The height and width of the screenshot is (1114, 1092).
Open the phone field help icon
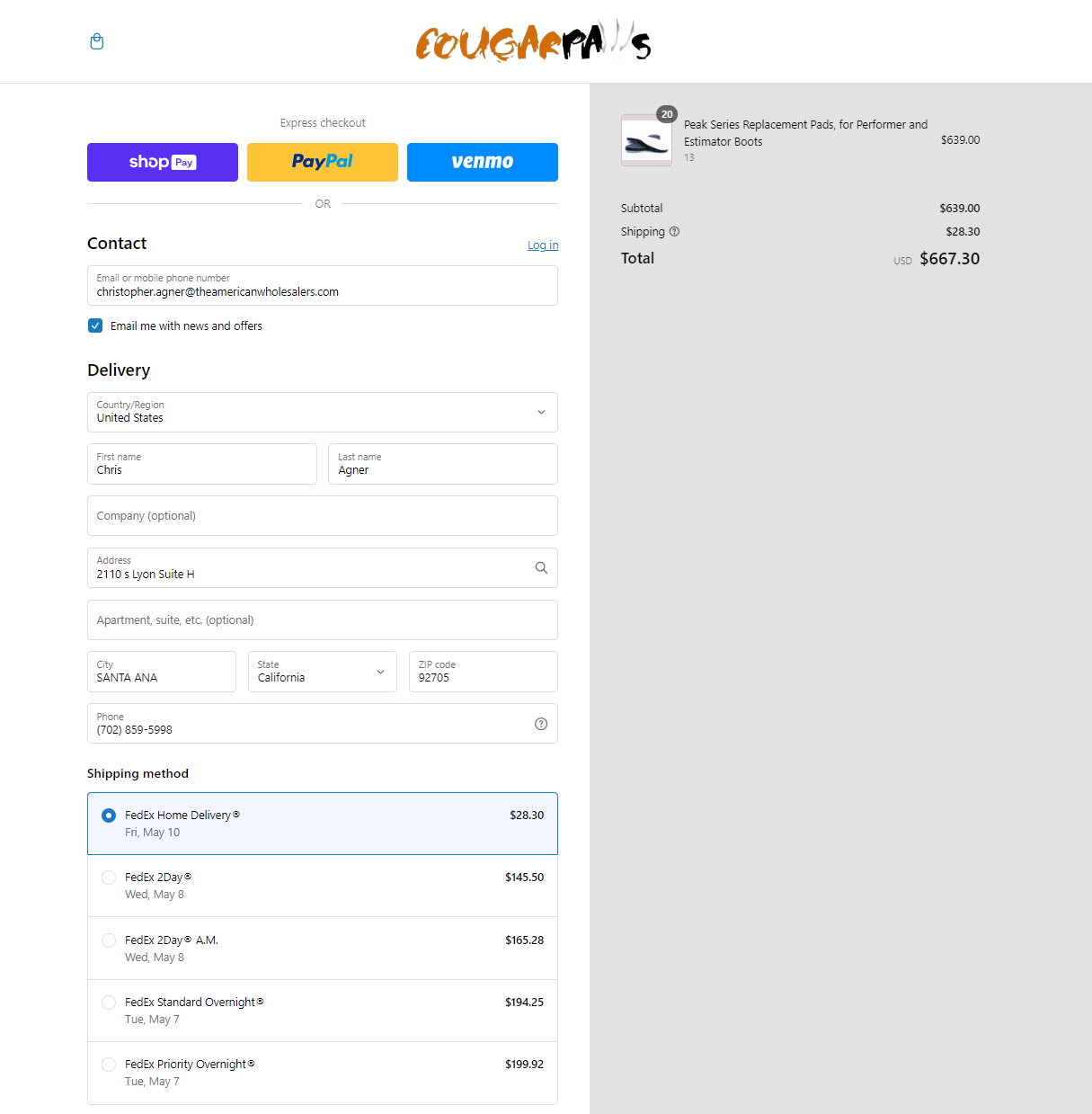541,724
